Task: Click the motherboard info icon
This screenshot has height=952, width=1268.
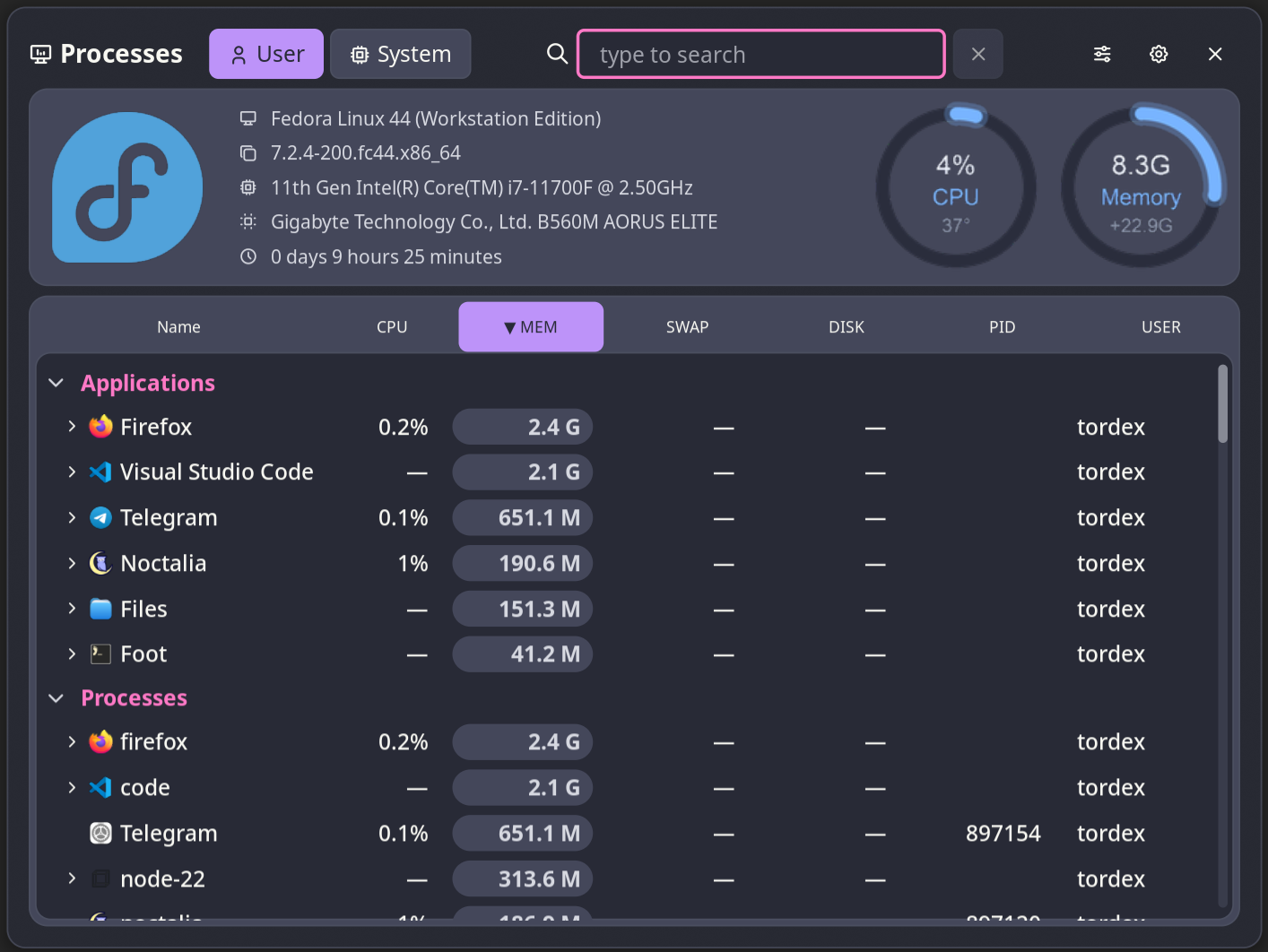Action: [248, 221]
